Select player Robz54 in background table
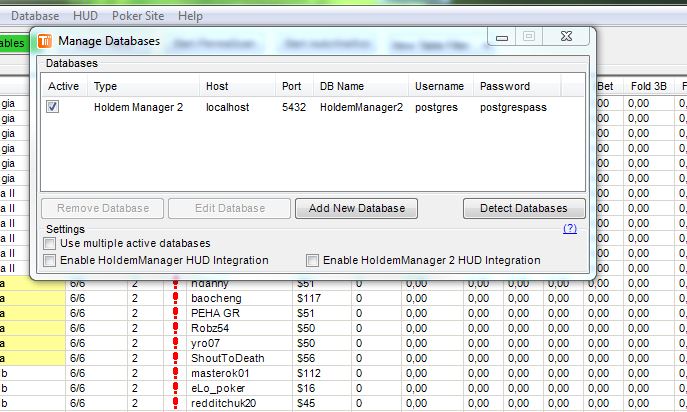 click(210, 328)
